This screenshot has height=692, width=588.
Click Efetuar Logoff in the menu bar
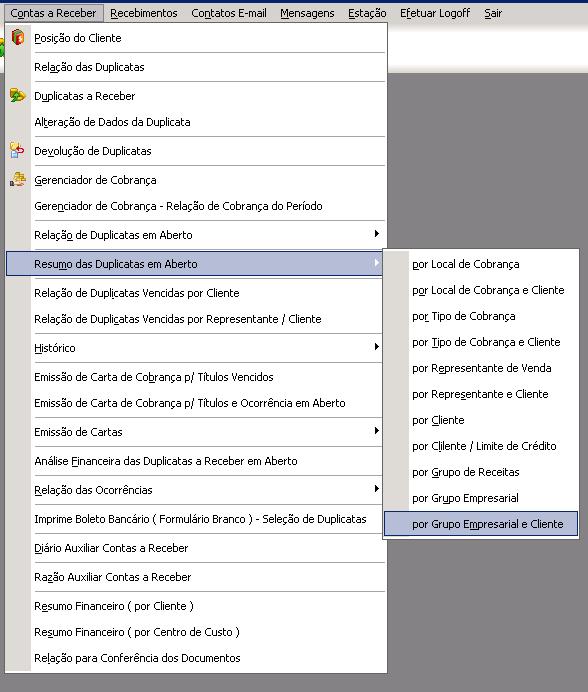[x=435, y=13]
